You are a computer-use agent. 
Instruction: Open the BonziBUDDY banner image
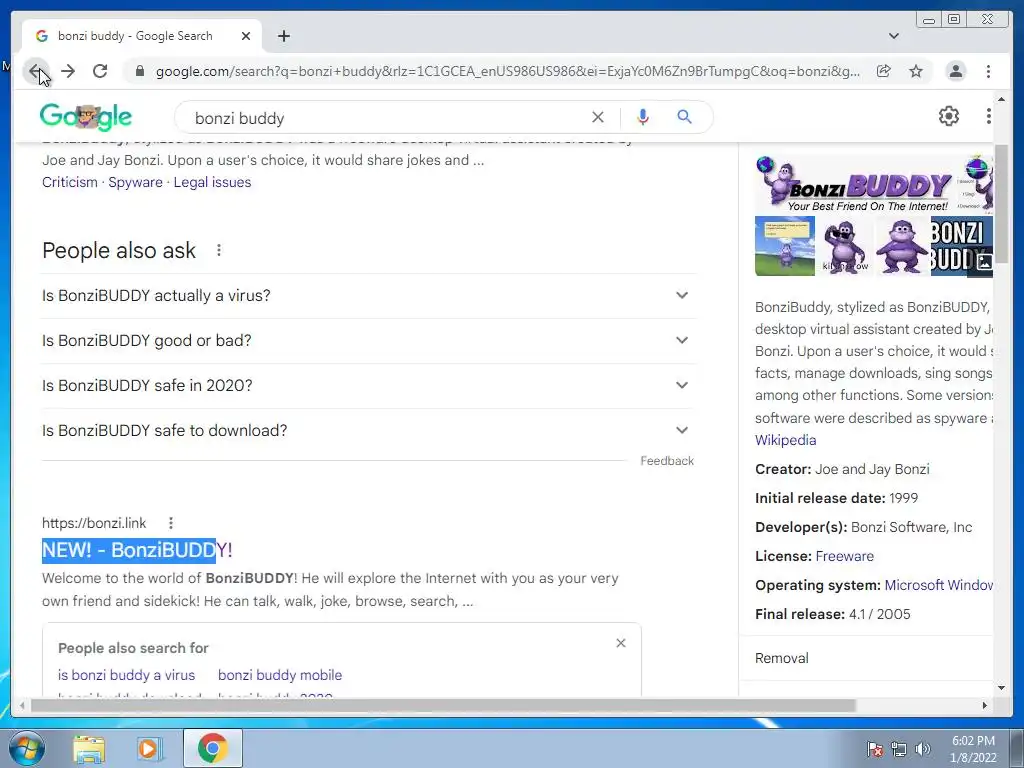click(x=855, y=184)
